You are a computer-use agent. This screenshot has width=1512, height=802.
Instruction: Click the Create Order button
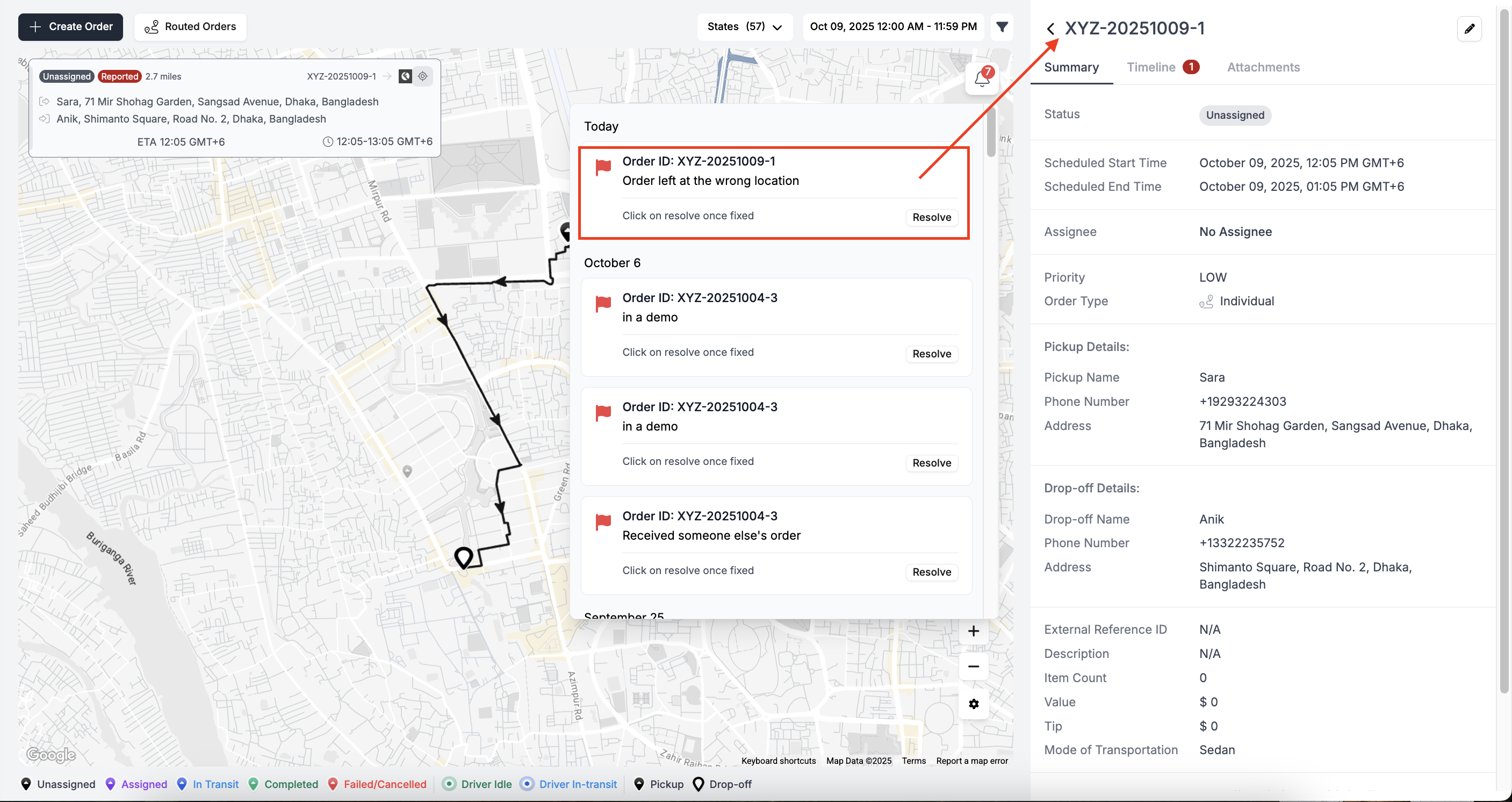pyautogui.click(x=70, y=26)
